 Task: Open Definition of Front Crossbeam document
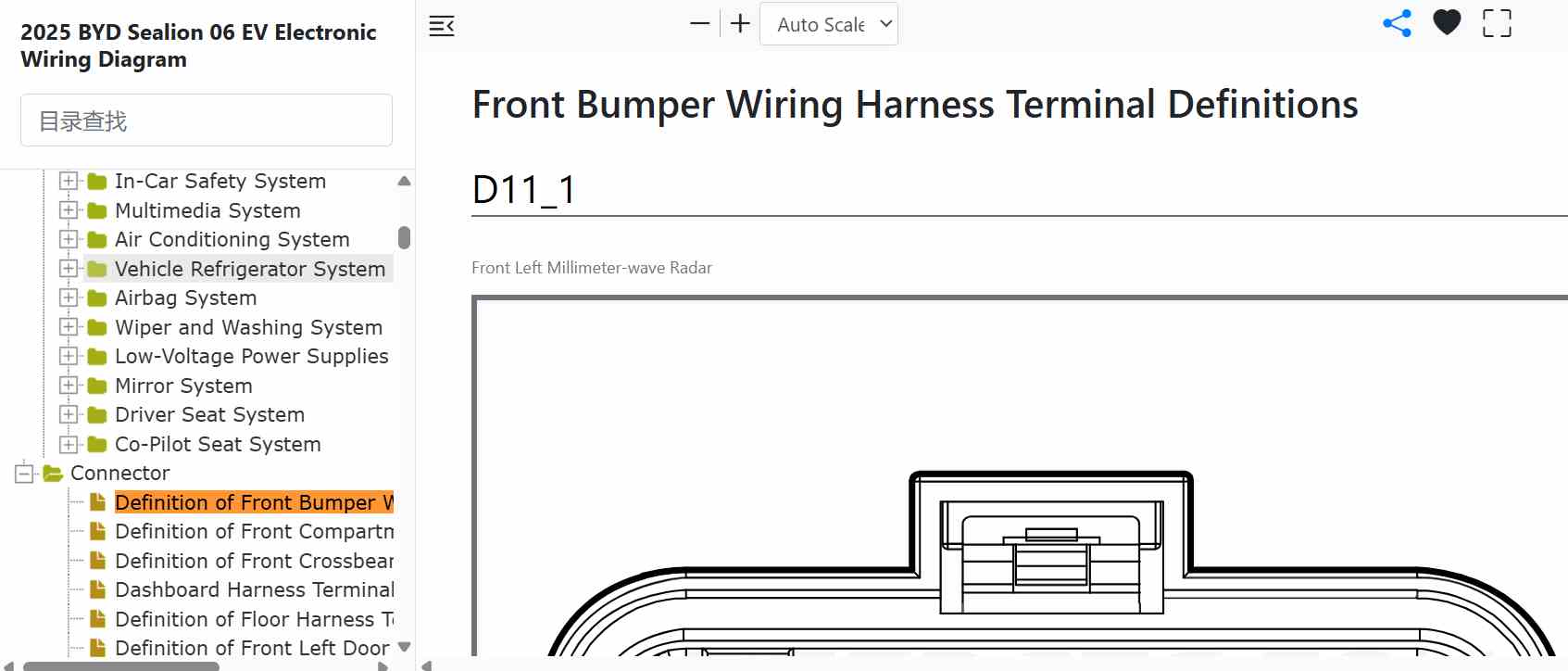pos(254,561)
